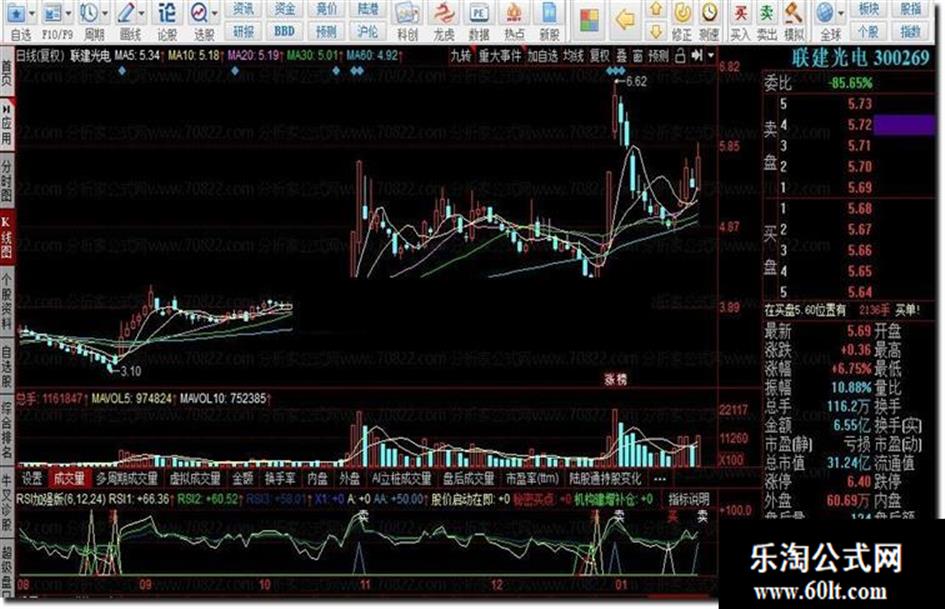Switch to the 市盈率(ttm) tab
The height and width of the screenshot is (609, 945).
(x=532, y=479)
